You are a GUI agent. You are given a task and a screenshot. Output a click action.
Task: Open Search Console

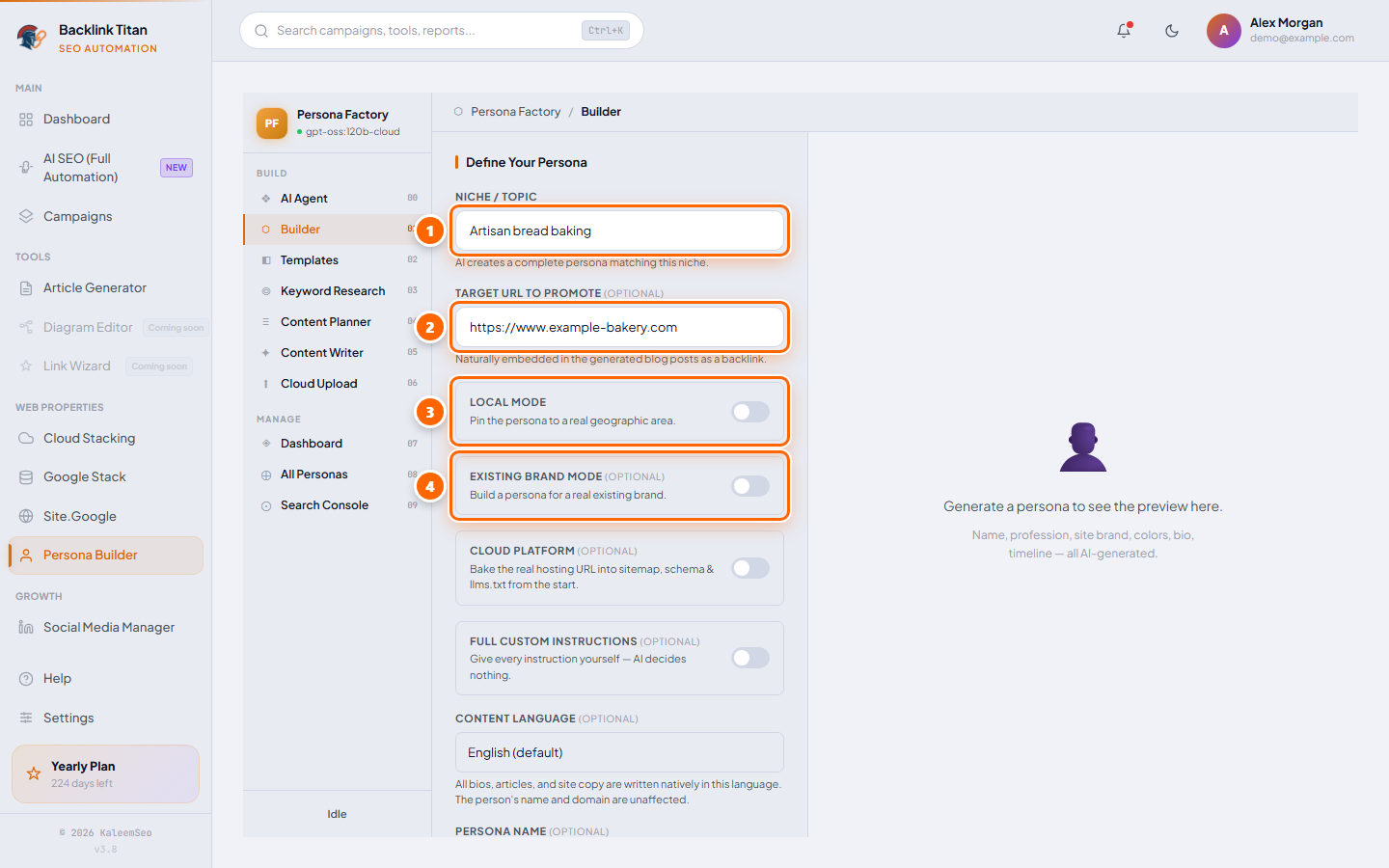338,505
